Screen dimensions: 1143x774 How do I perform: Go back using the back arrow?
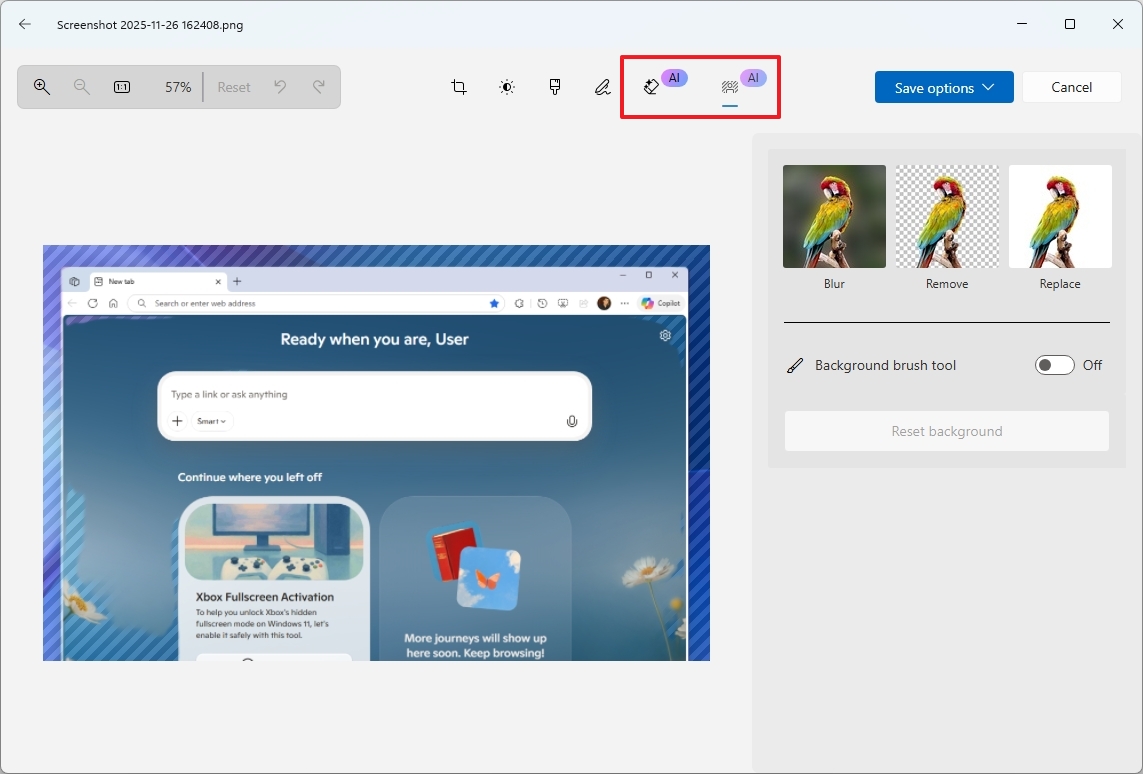tap(25, 24)
